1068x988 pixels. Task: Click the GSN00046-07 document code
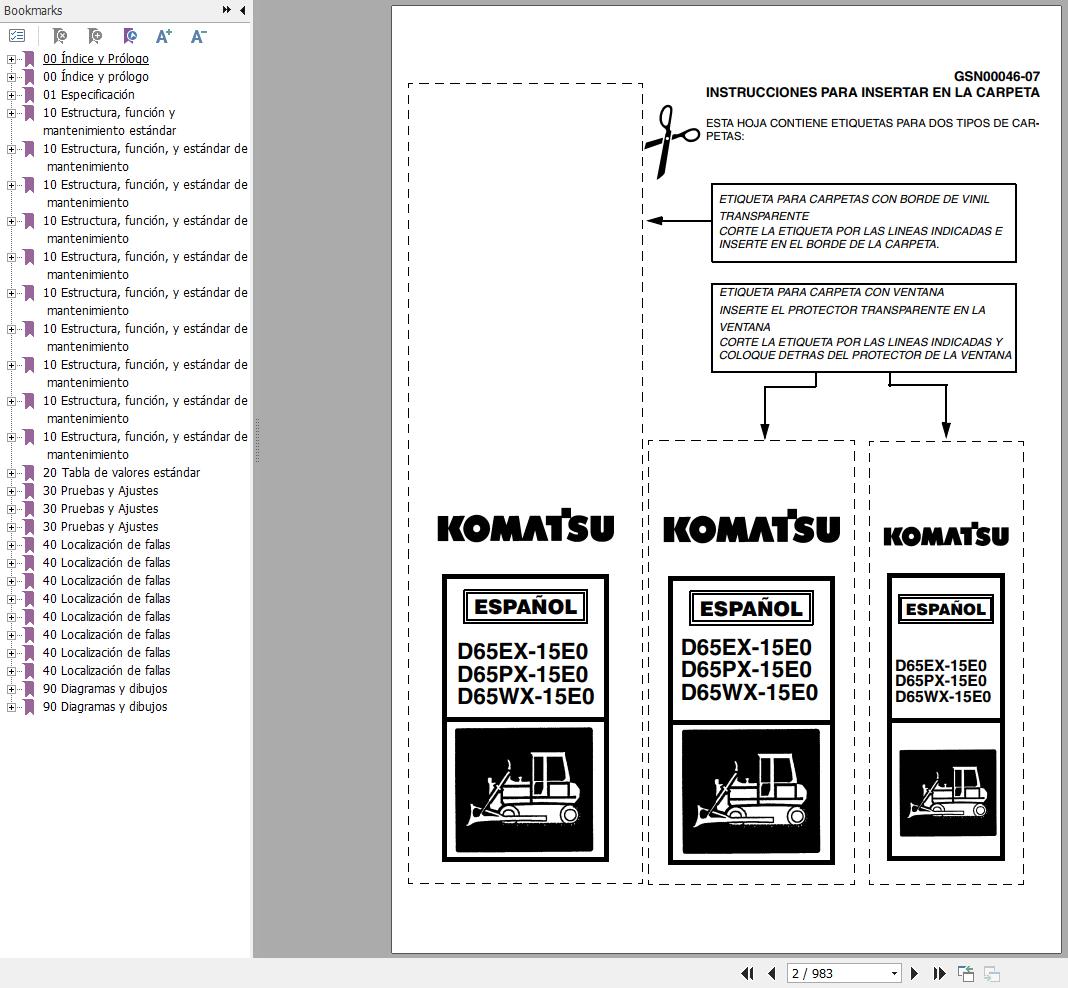click(x=996, y=76)
